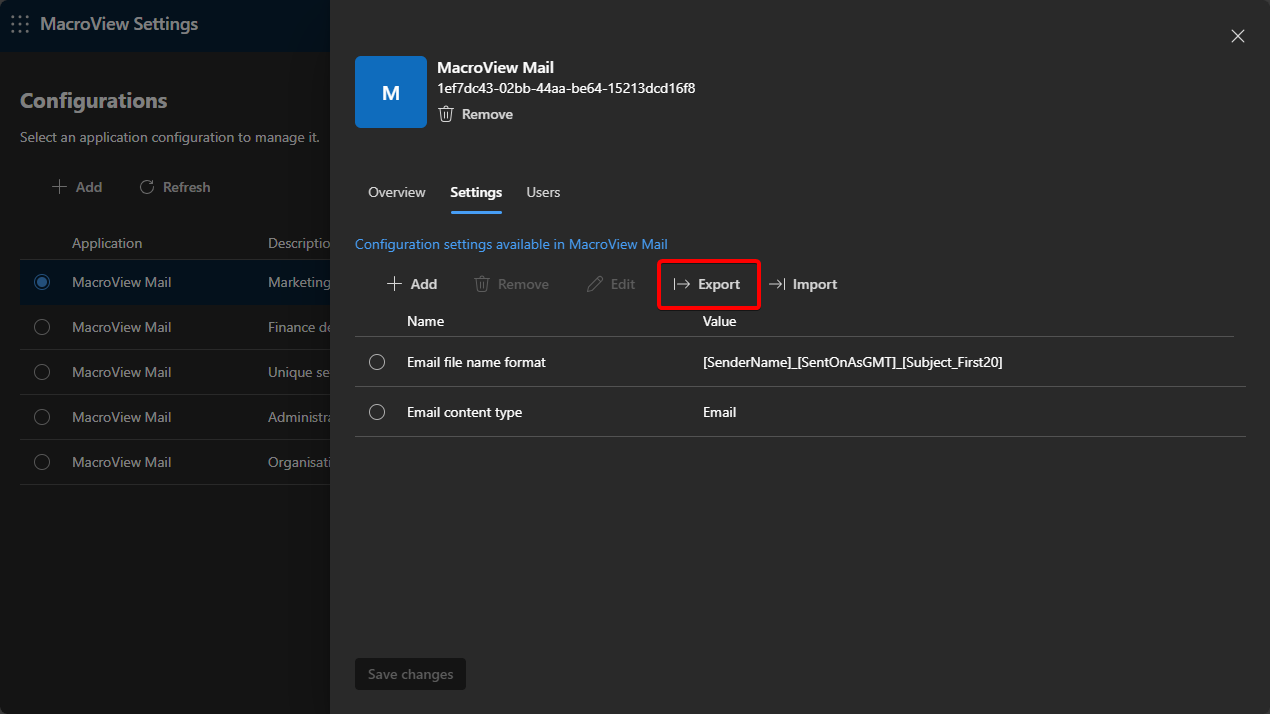This screenshot has width=1270, height=714.
Task: Switch to the Overview tab
Action: click(397, 192)
